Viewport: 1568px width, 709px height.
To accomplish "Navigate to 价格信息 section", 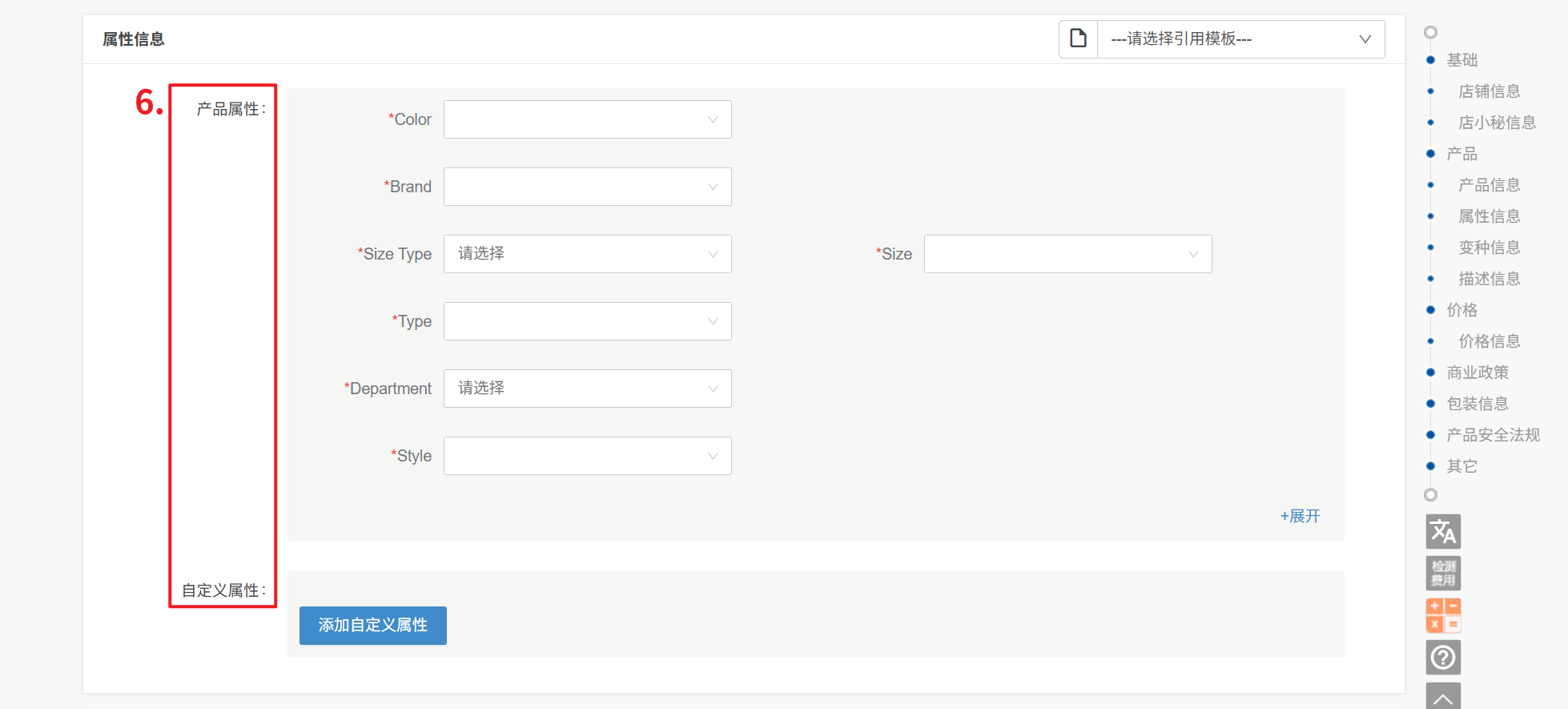I will (x=1489, y=341).
